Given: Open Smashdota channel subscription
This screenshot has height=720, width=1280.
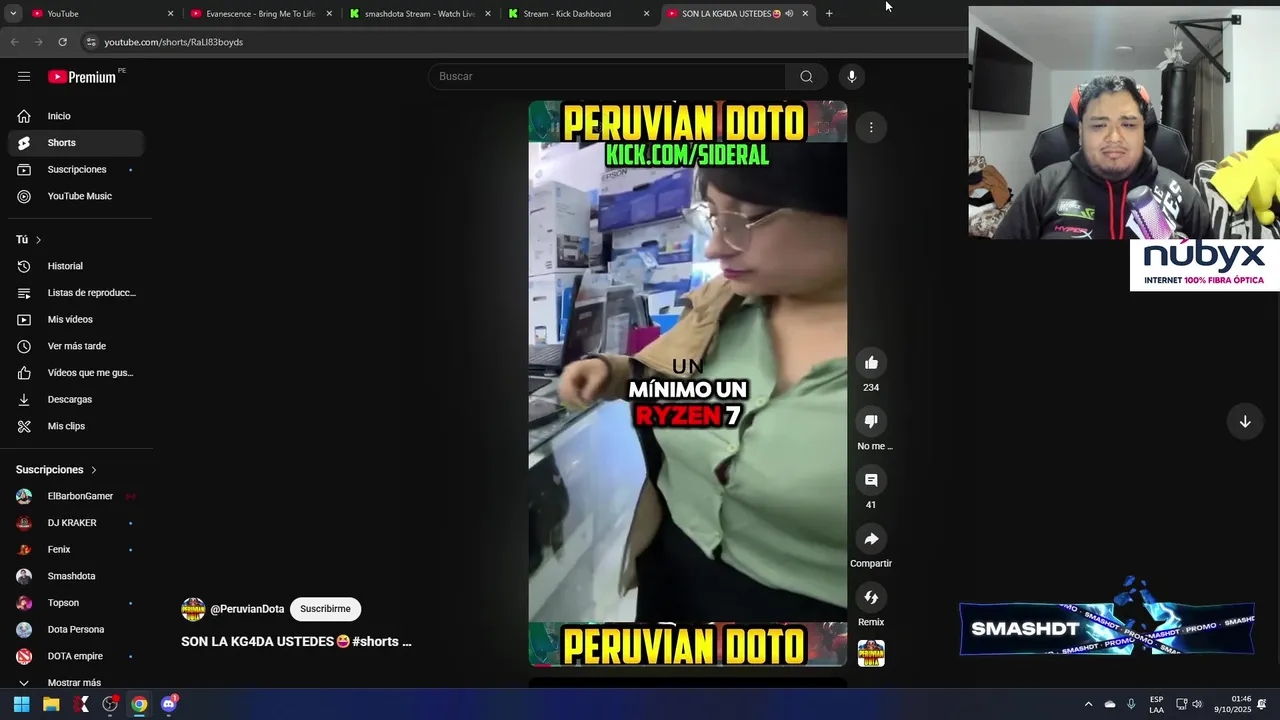Looking at the screenshot, I should click(76, 576).
